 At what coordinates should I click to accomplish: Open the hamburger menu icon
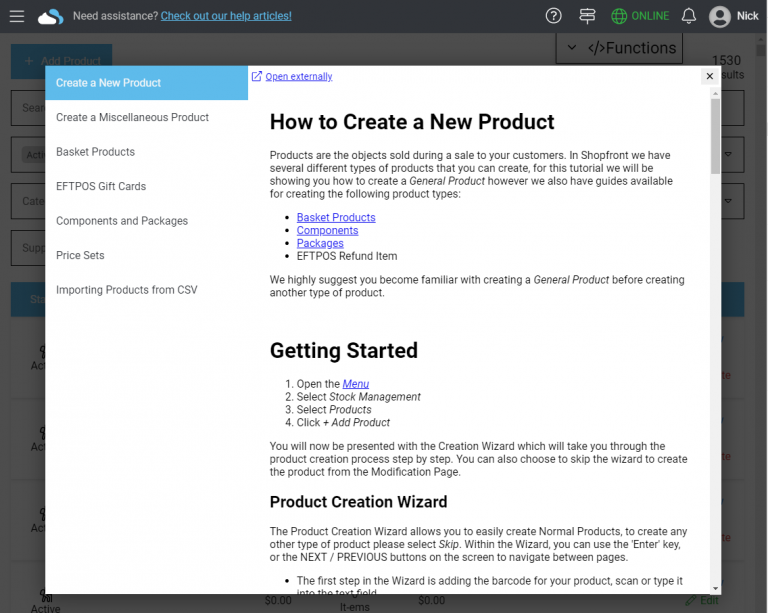point(16,16)
